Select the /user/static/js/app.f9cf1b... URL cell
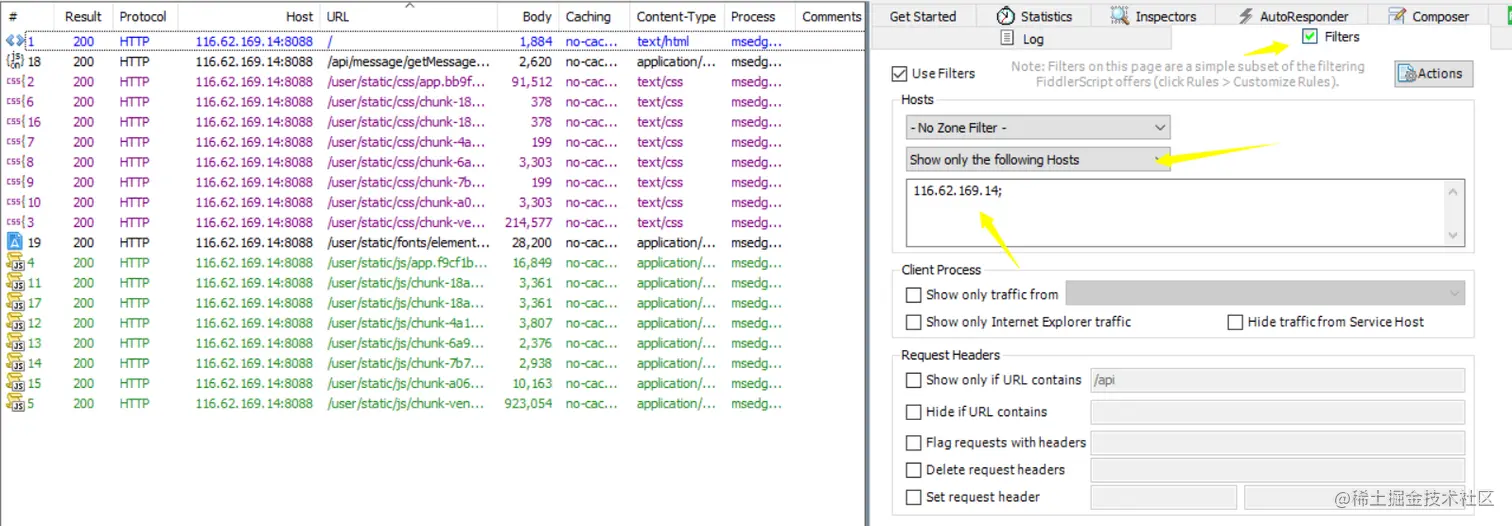1512x526 pixels. tap(407, 263)
